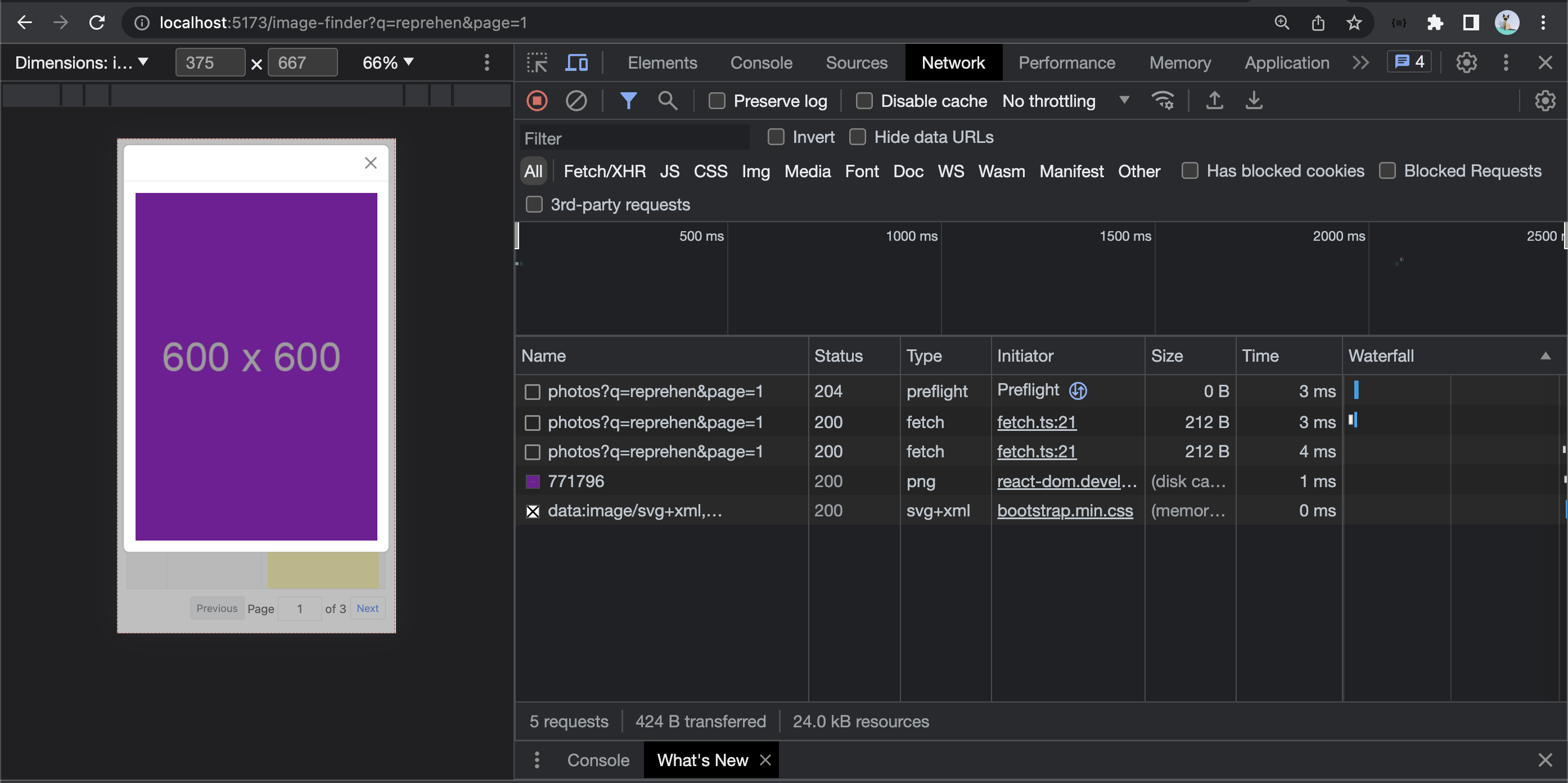Open the bootstrap.min.css initiator link
Image resolution: width=1568 pixels, height=783 pixels.
1065,510
